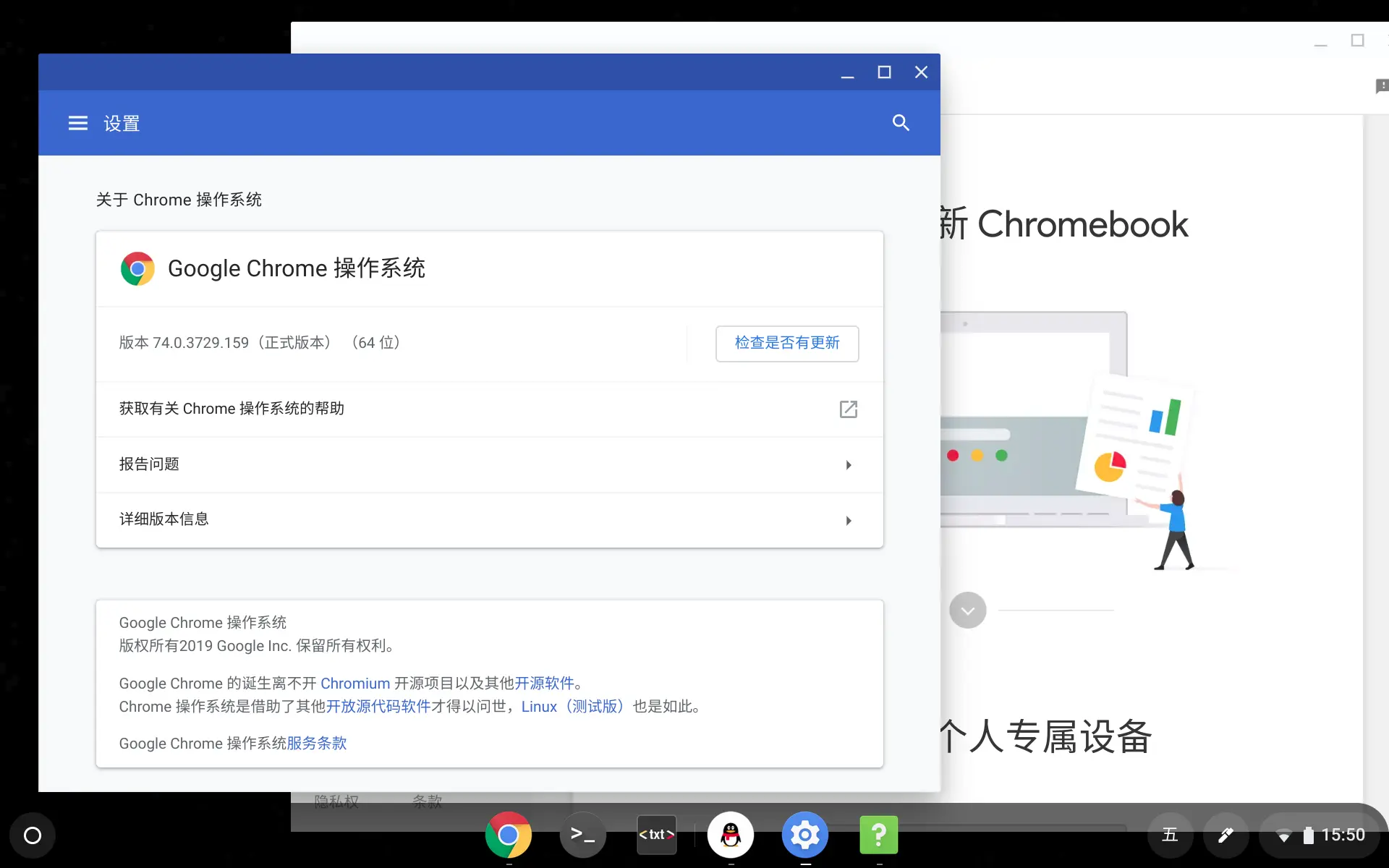Image resolution: width=1389 pixels, height=868 pixels.
Task: Open the QQ penguin app
Action: (x=731, y=835)
